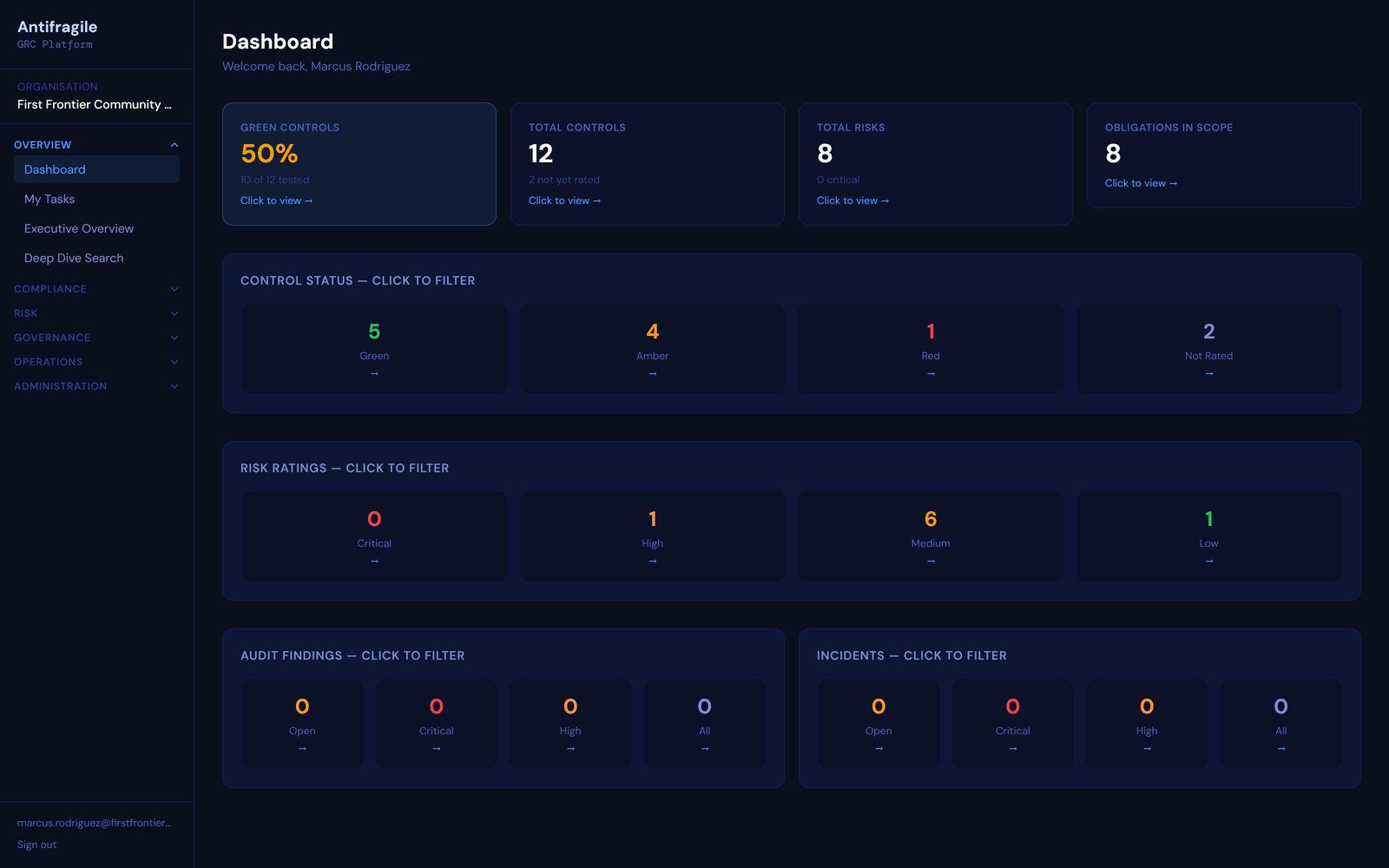Open My Tasks in sidebar

click(x=96, y=199)
